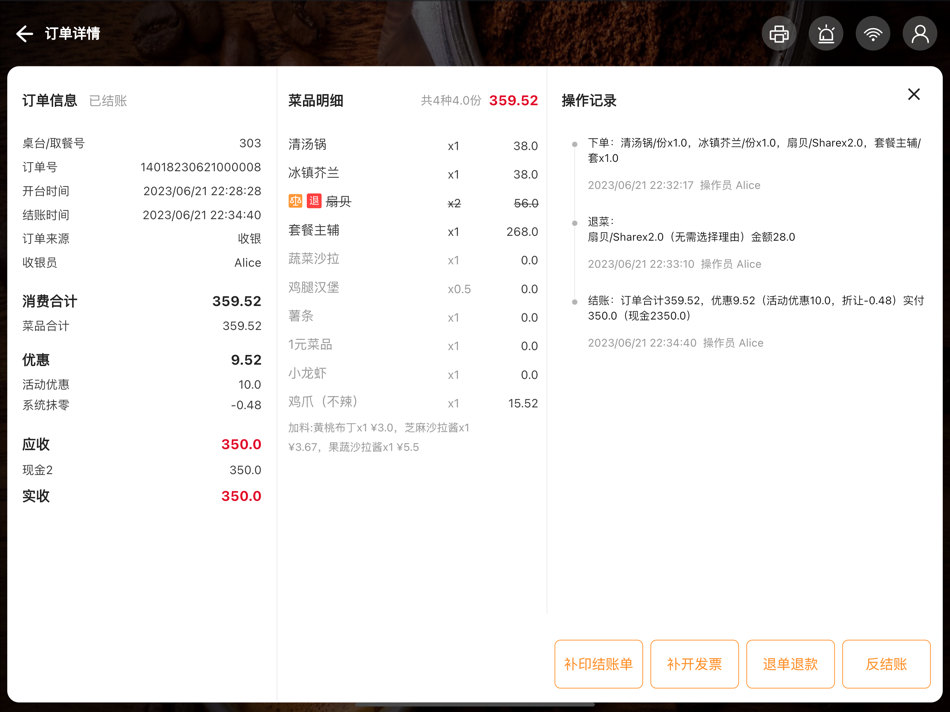
Task: Tap the 反结账 button
Action: (886, 663)
